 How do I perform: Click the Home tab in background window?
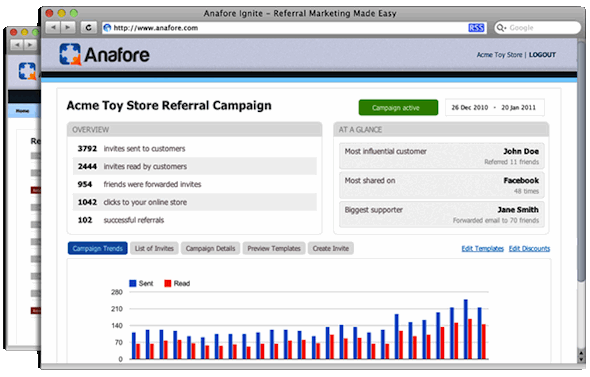(x=23, y=111)
